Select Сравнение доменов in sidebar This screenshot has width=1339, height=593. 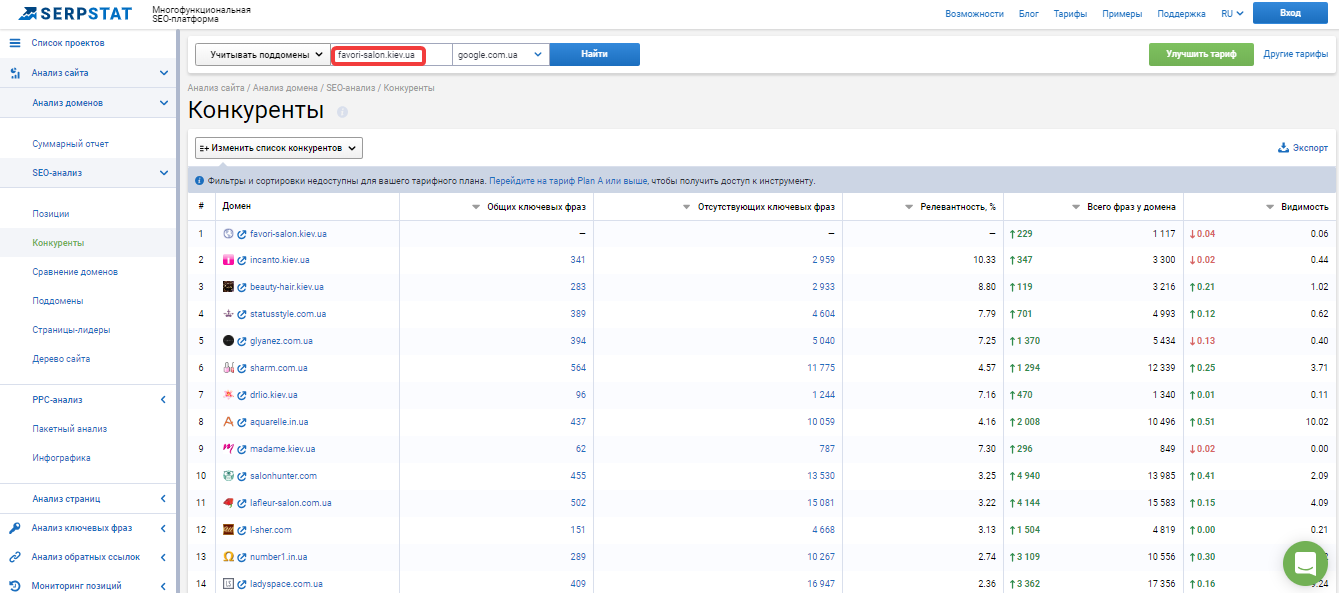click(75, 272)
